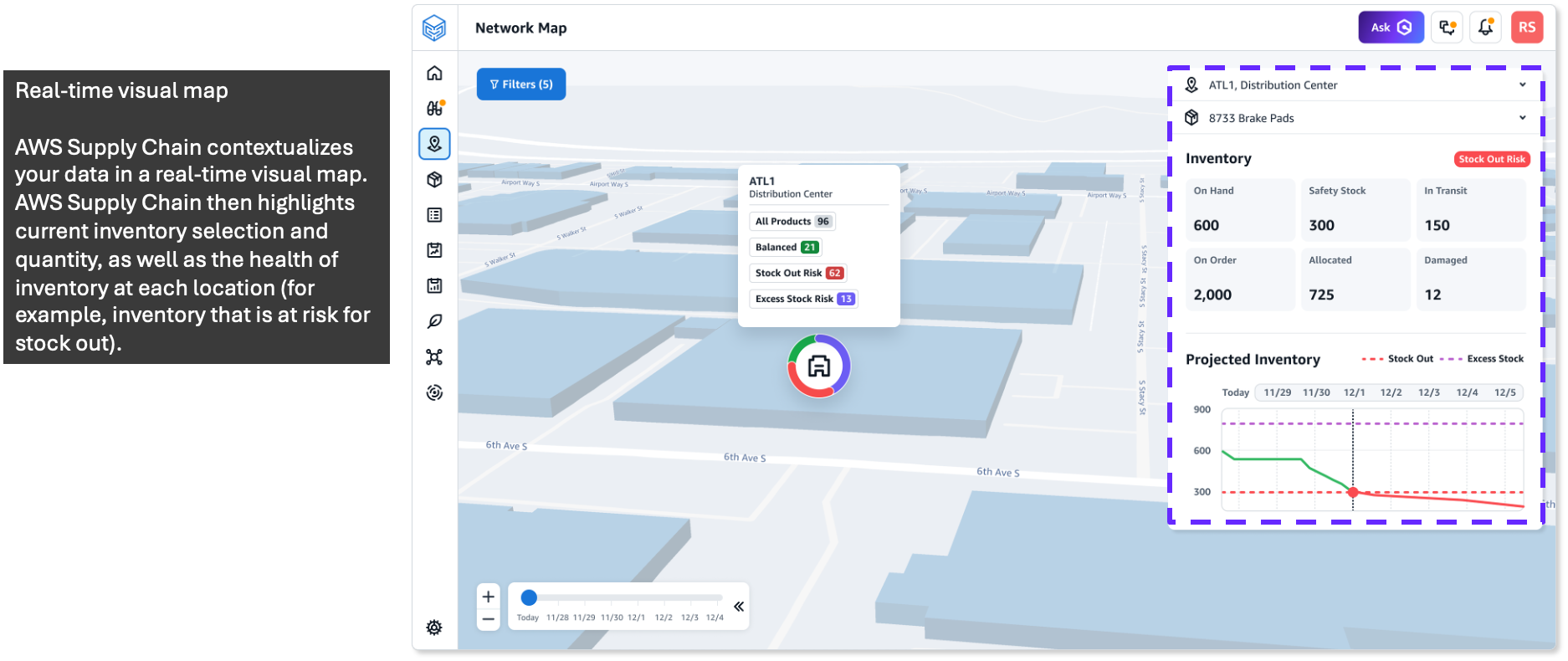The height and width of the screenshot is (661, 1568).
Task: Open the binoculars Insights icon
Action: (435, 108)
